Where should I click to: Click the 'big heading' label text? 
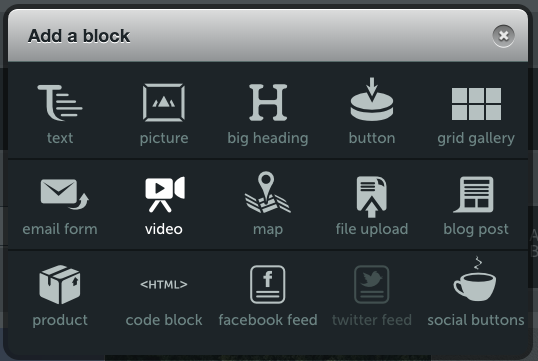[268, 138]
